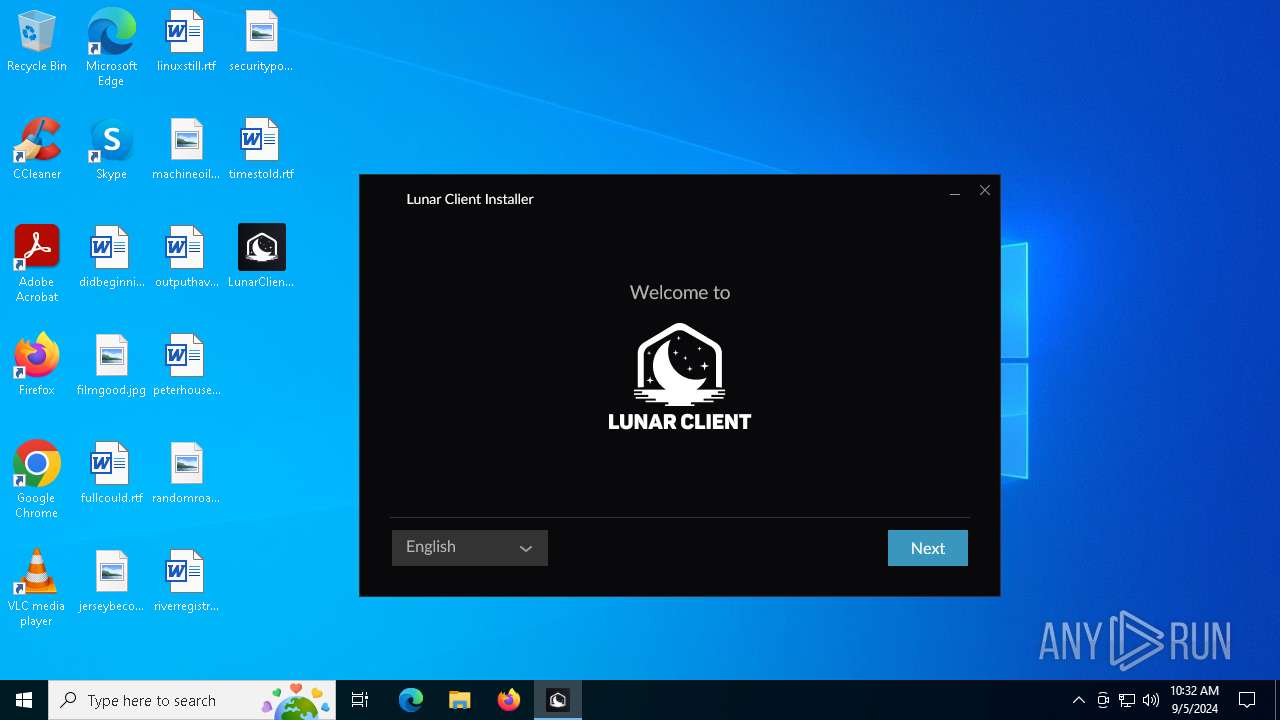Select Skype desktop shortcut
Screen dimensions: 1280x720
111,149
